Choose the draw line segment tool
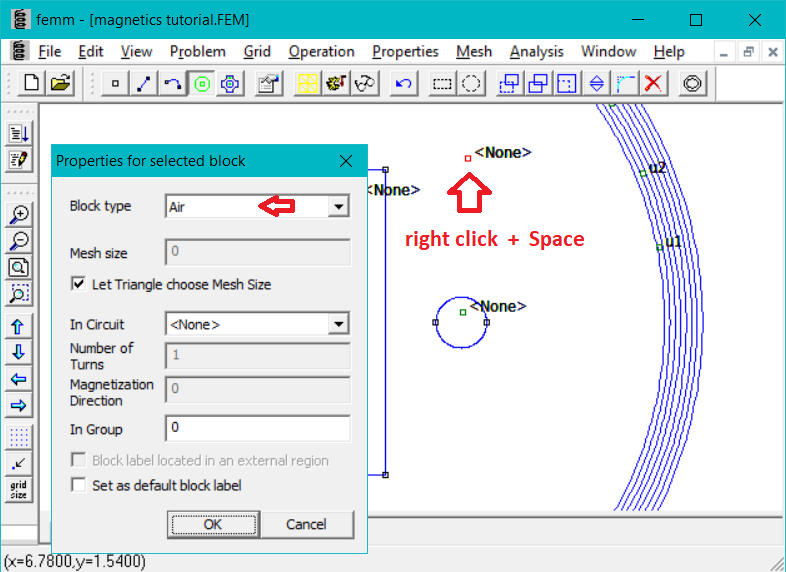Viewport: 786px width, 572px height. [x=144, y=84]
